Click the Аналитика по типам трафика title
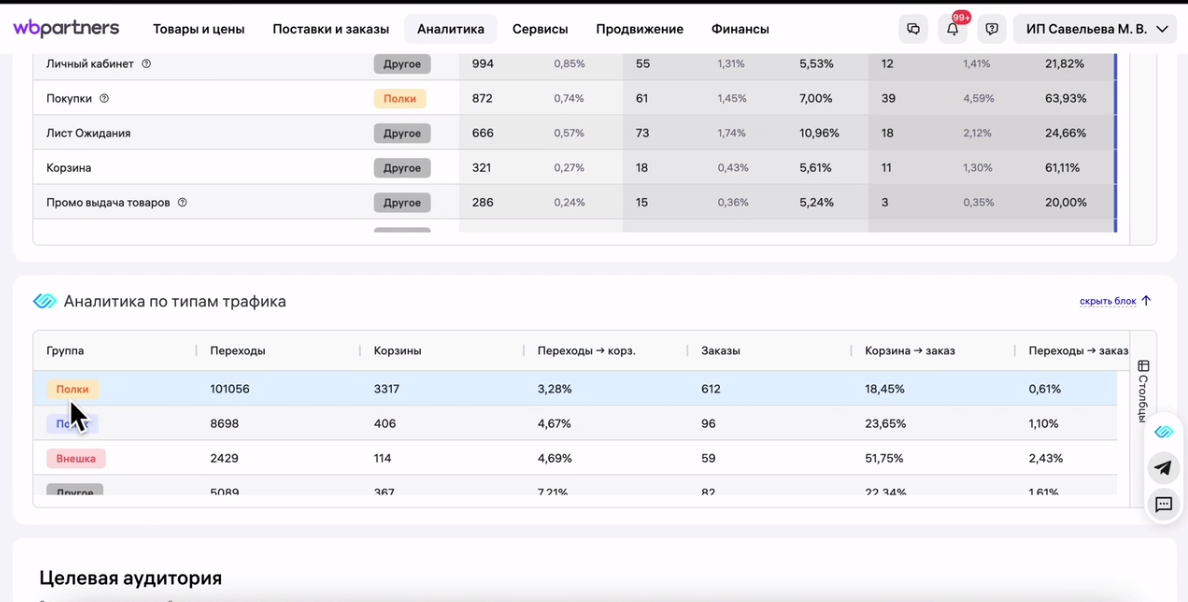The height and width of the screenshot is (602, 1188). [175, 301]
